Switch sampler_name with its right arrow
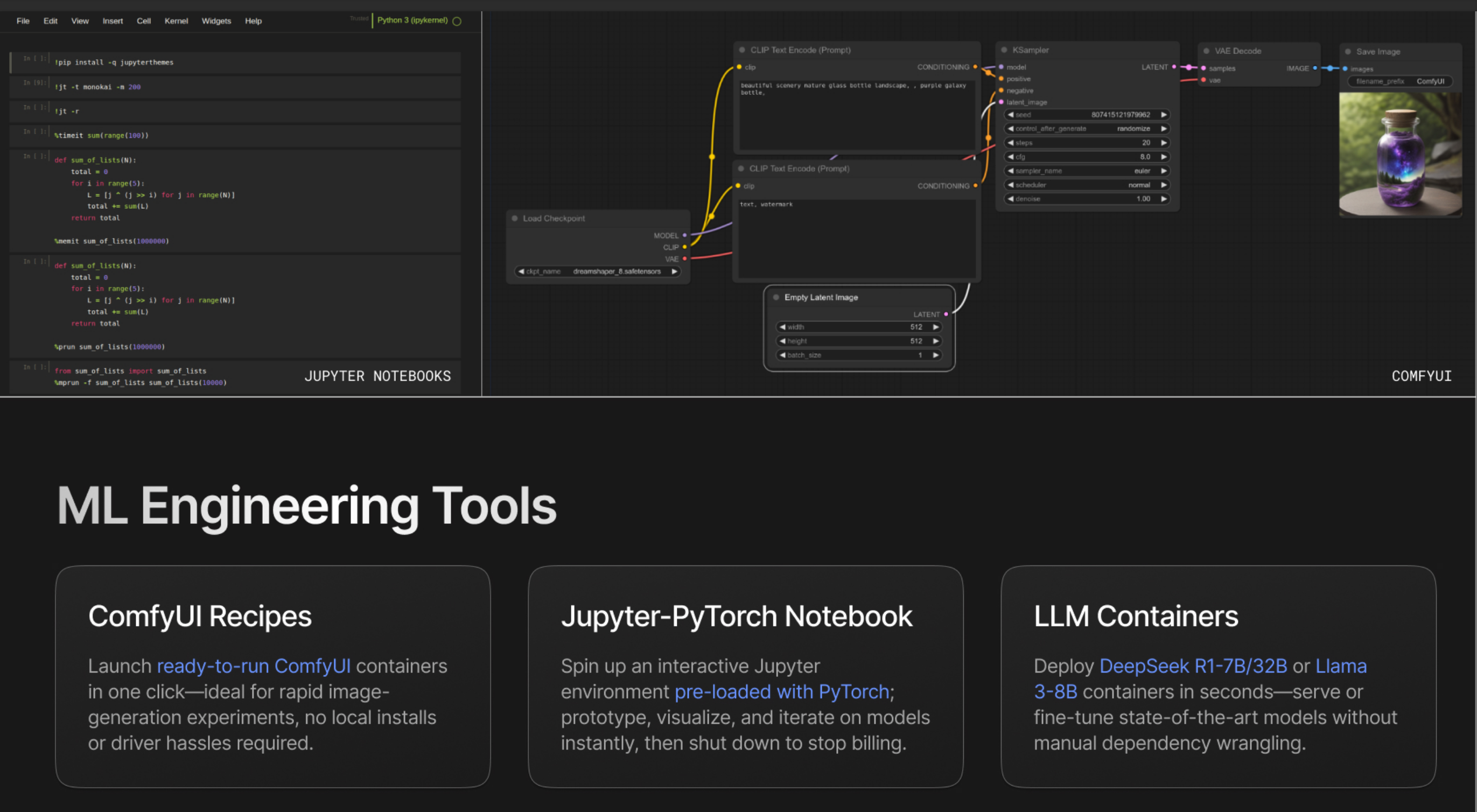 pyautogui.click(x=1164, y=171)
